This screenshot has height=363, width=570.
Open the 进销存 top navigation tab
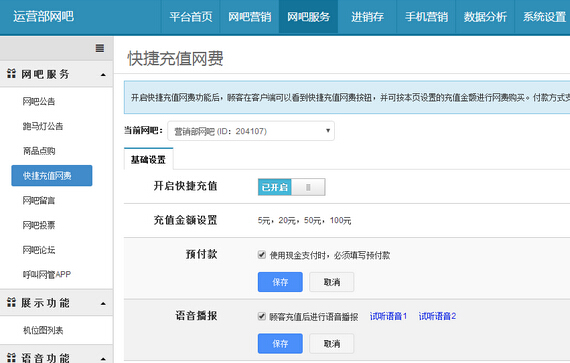click(367, 17)
